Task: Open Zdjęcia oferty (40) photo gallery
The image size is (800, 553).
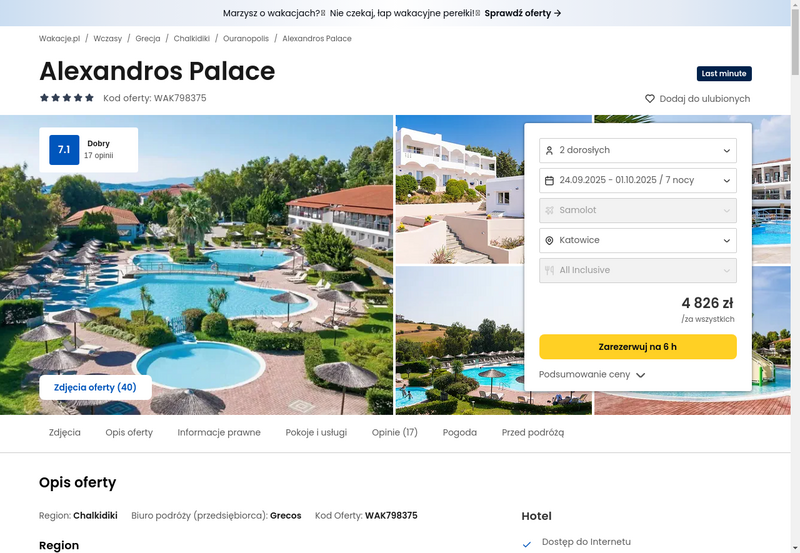Action: (x=95, y=387)
